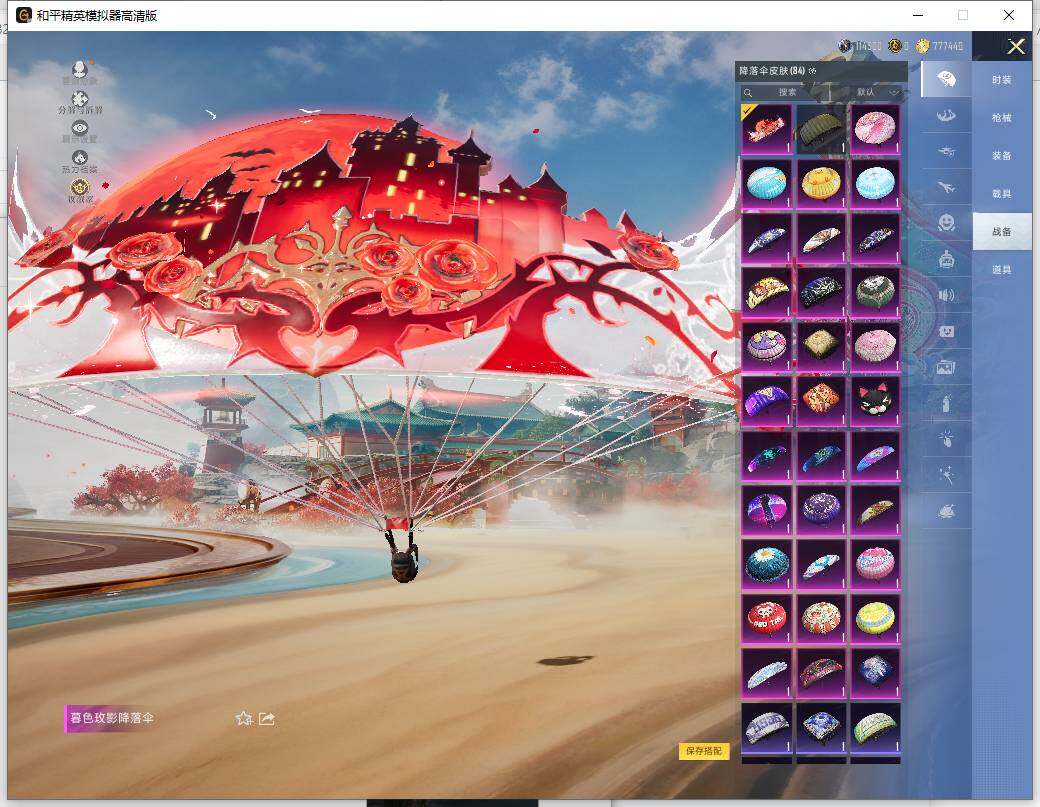Share the parachute with the share arrow icon

point(267,718)
